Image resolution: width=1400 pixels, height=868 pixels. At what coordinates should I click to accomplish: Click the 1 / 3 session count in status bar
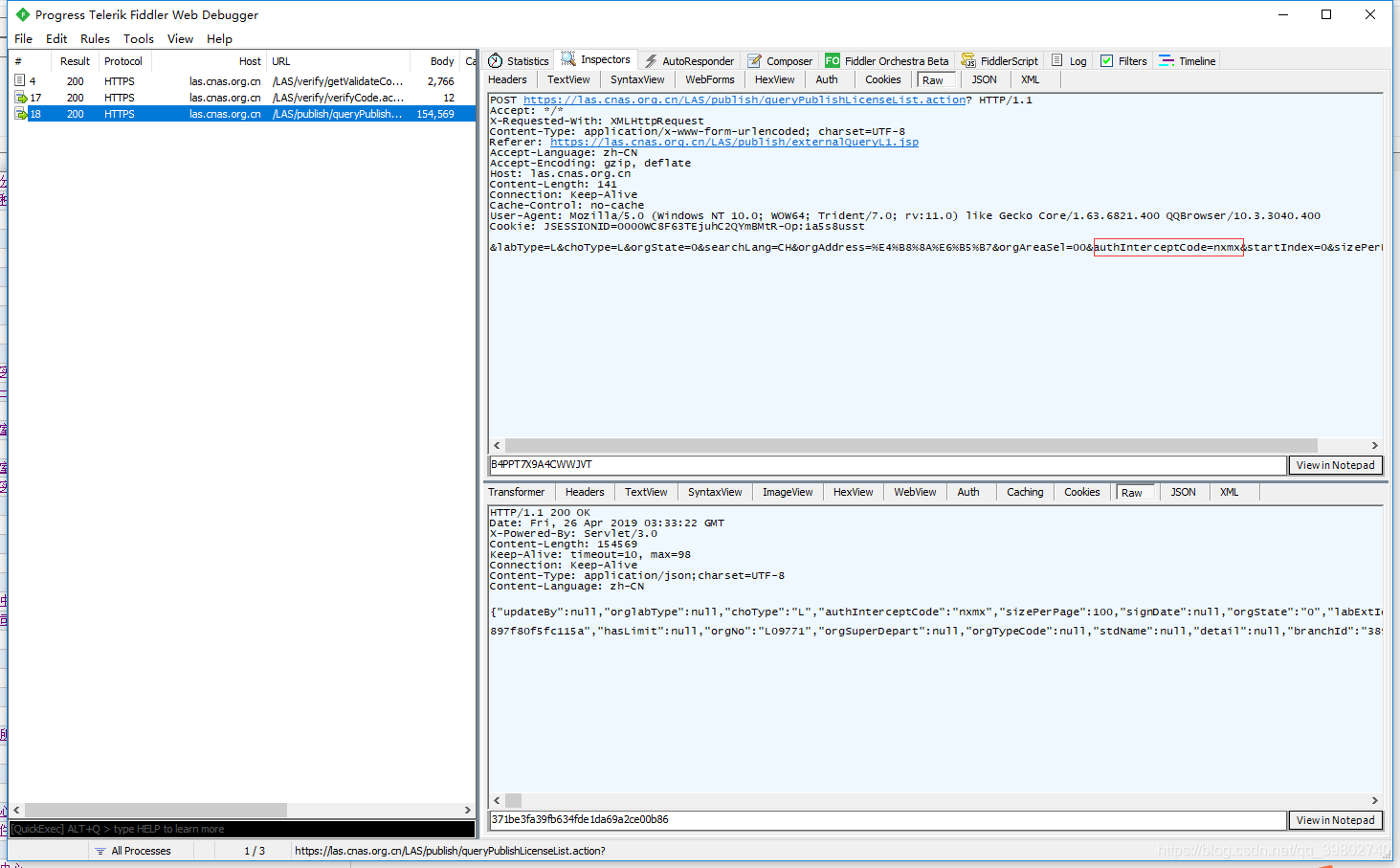click(x=254, y=851)
